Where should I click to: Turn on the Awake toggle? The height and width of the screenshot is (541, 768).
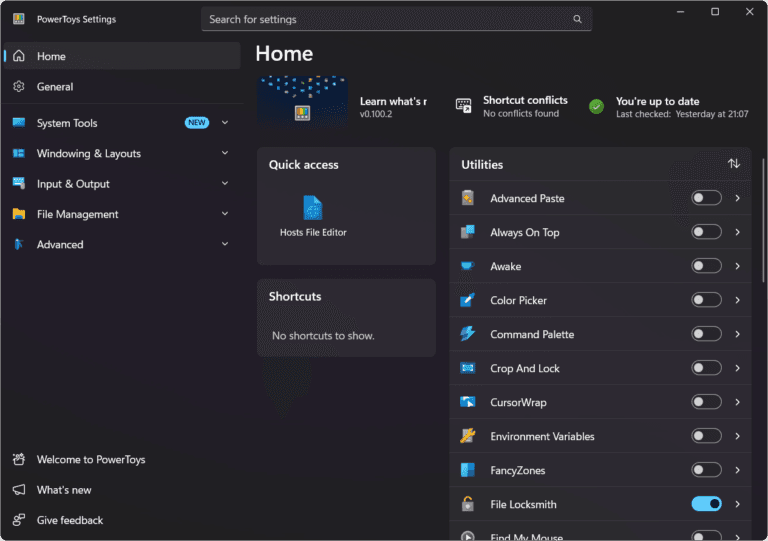[706, 266]
